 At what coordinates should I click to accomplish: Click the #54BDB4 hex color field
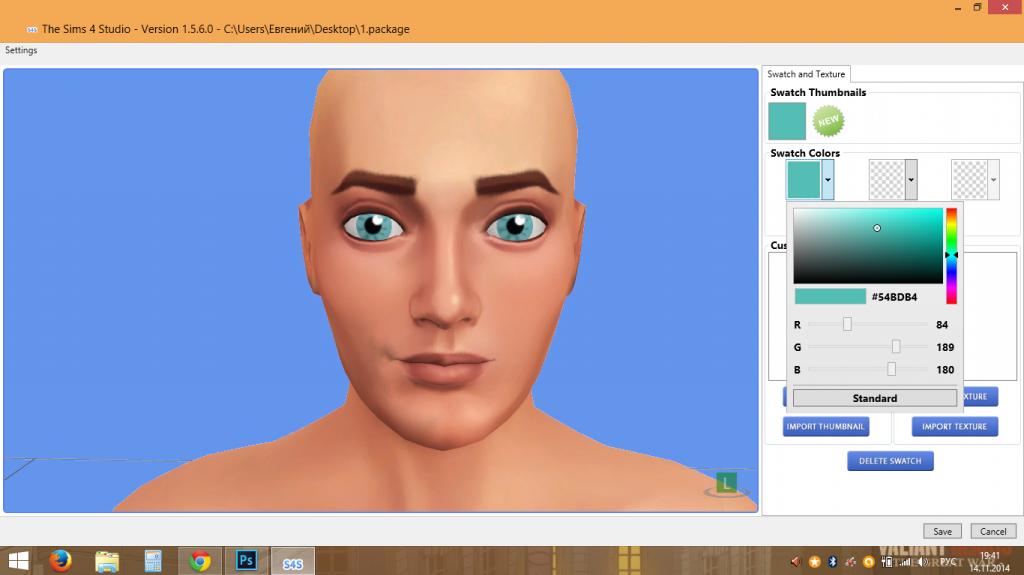pos(894,297)
